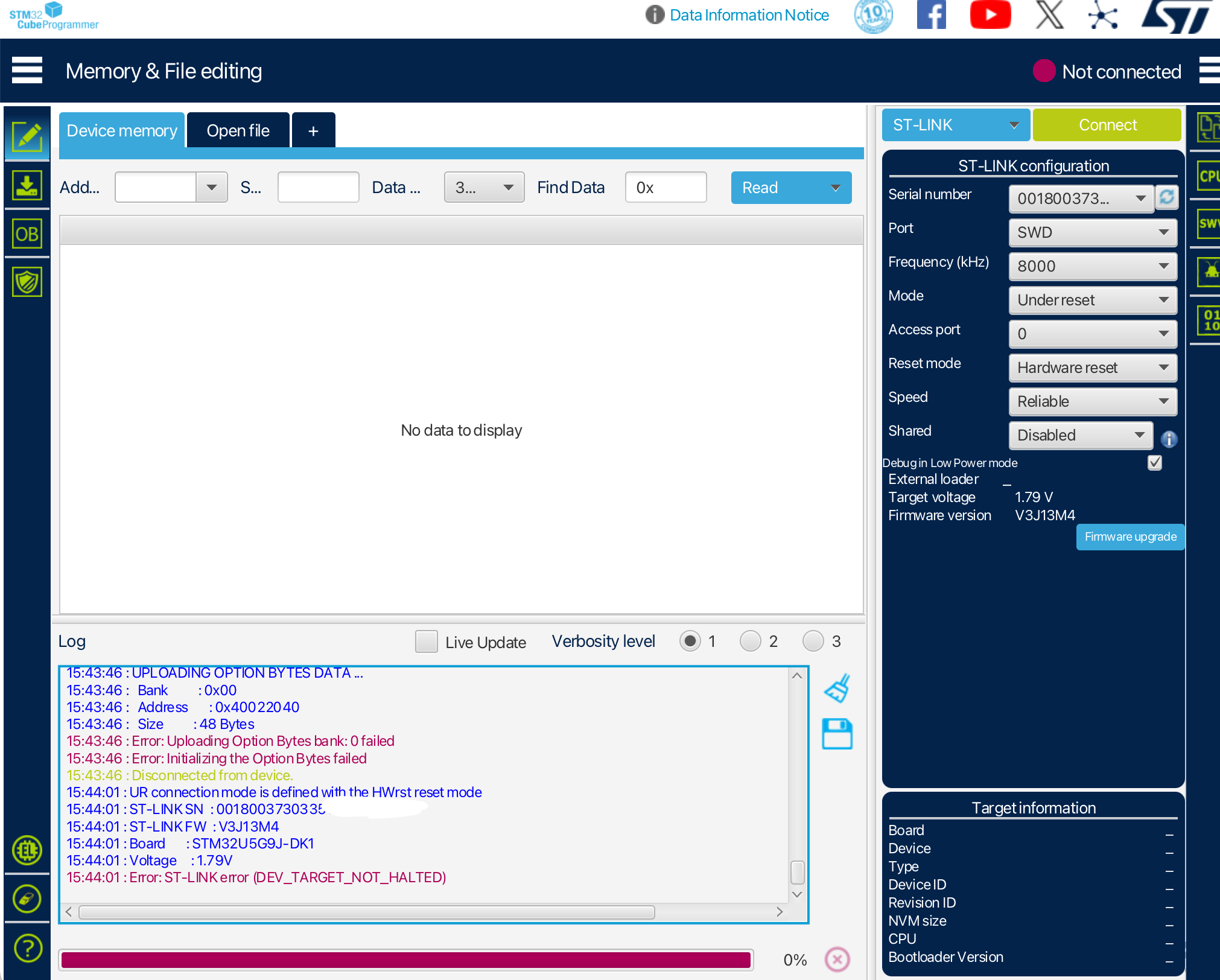The width and height of the screenshot is (1220, 980).
Task: Open the Option bytes (OB) panel
Action: click(x=27, y=234)
